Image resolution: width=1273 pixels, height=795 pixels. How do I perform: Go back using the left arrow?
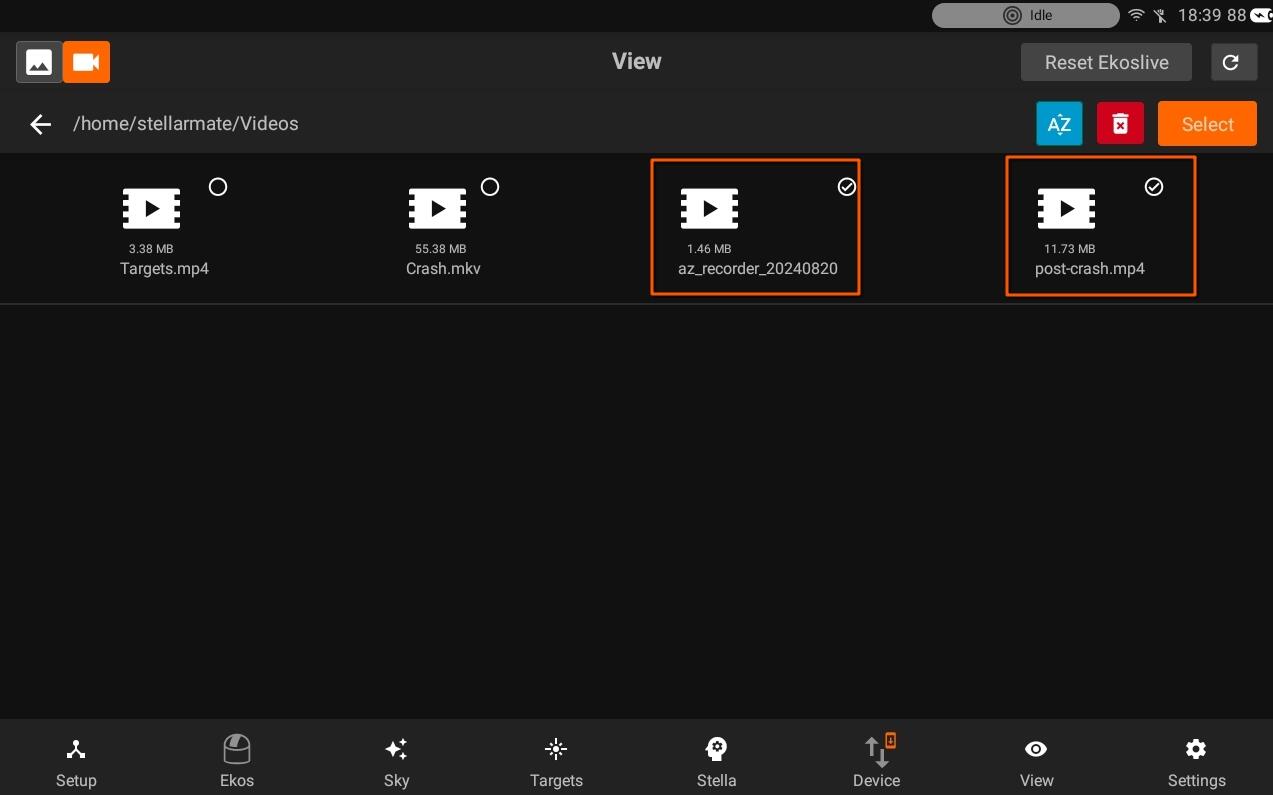click(x=40, y=124)
